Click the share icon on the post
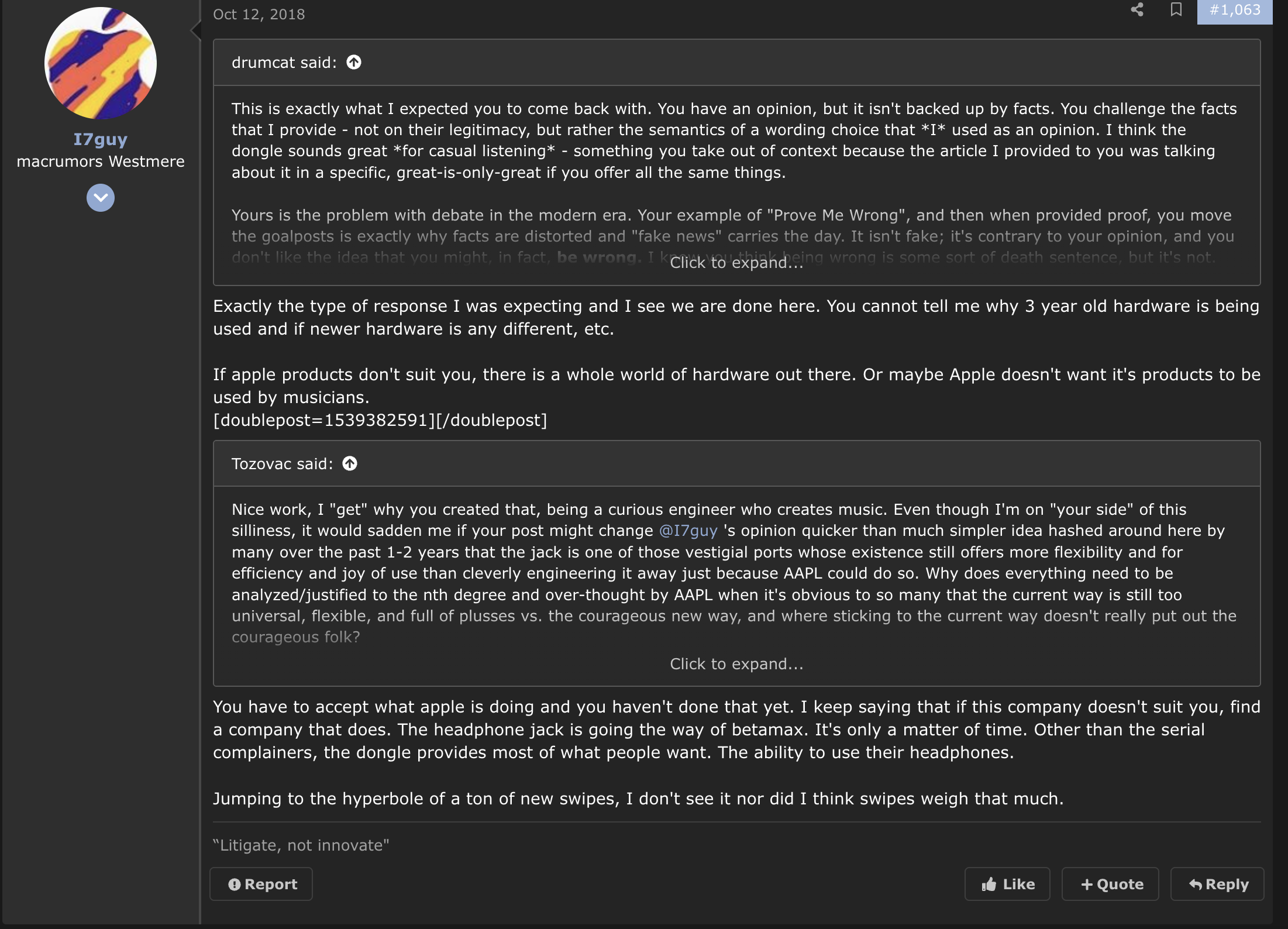 1137,9
